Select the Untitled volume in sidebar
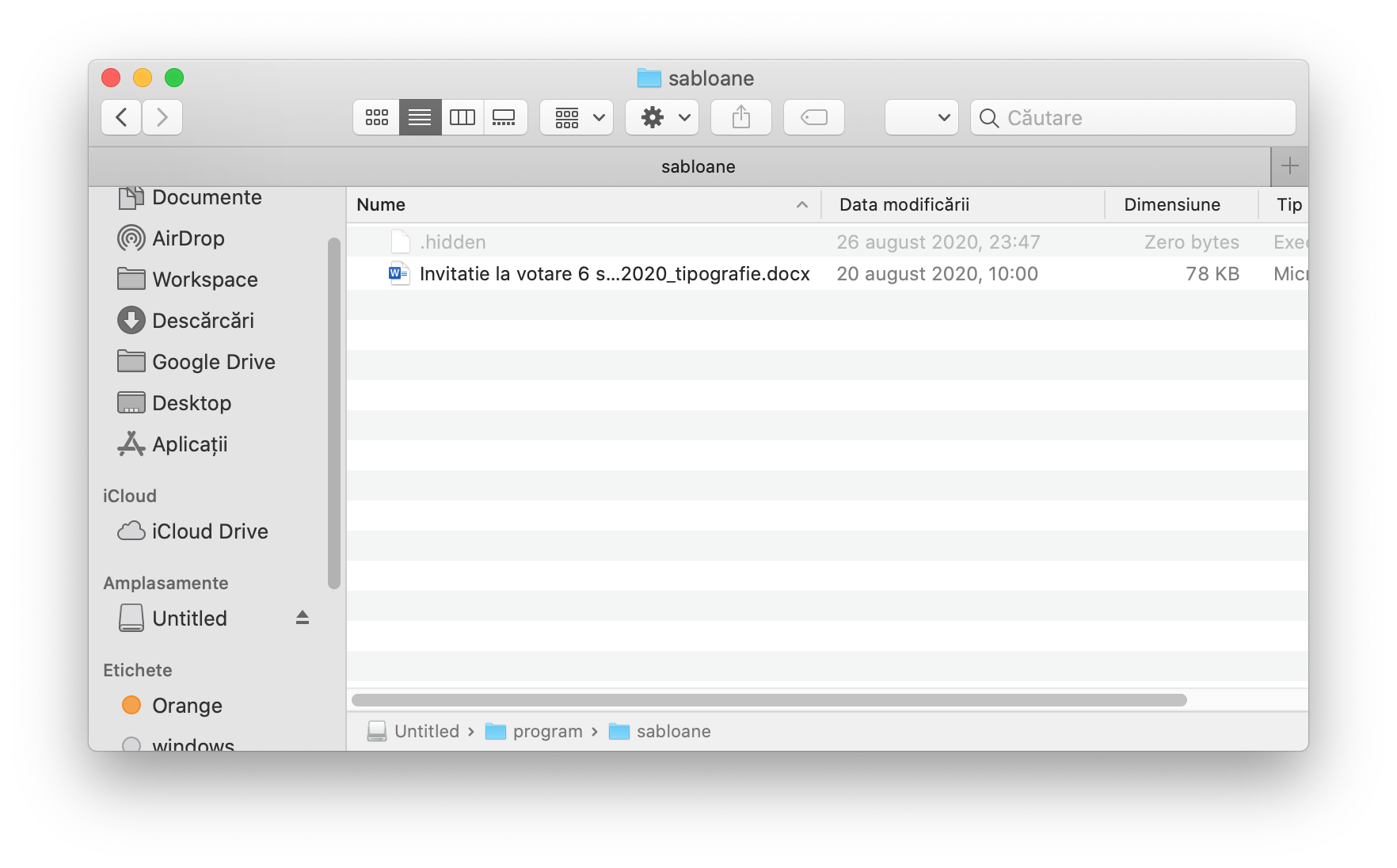The width and height of the screenshot is (1397, 868). [173, 619]
